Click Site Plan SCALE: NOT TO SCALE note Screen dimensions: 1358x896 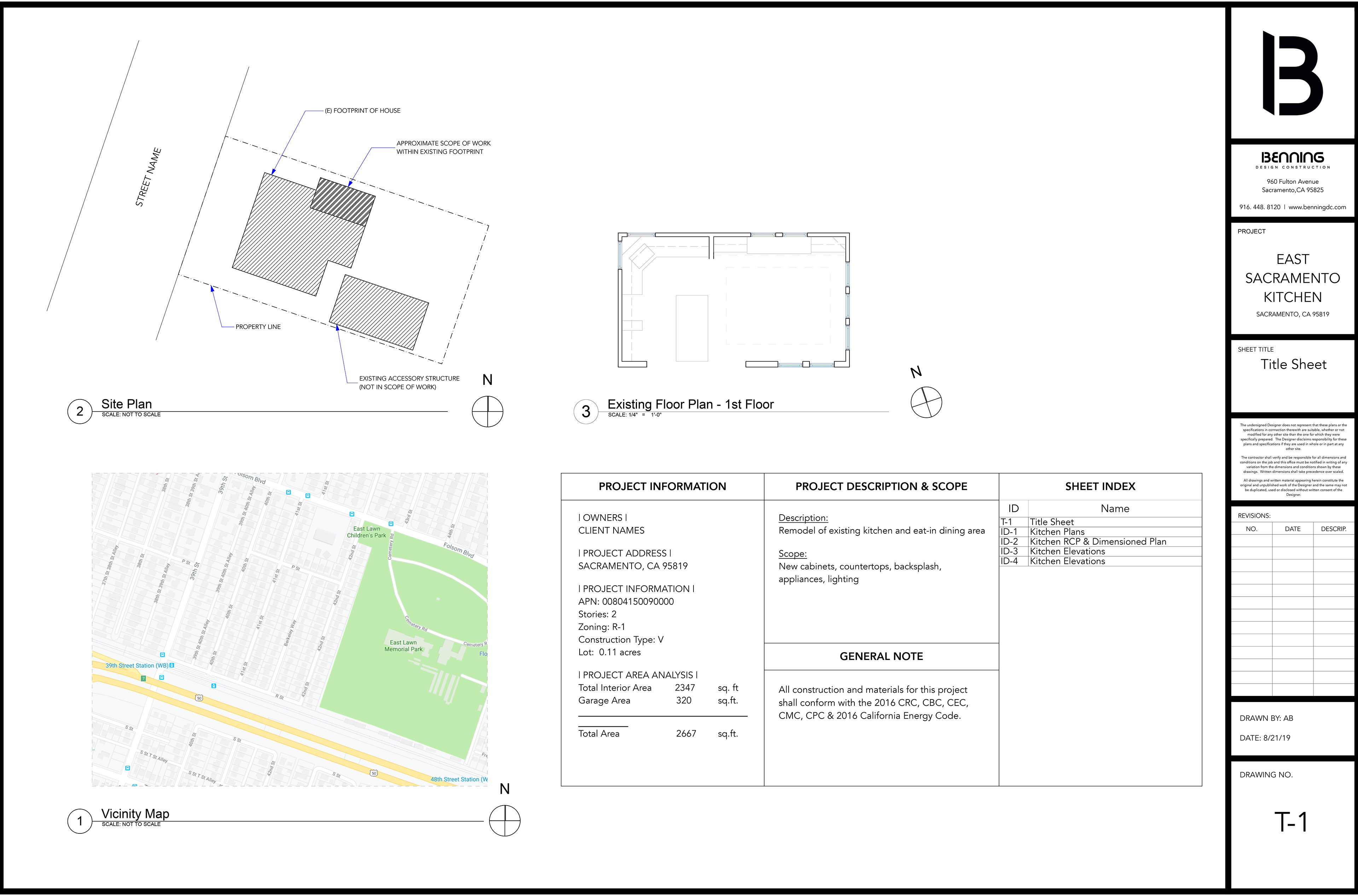(131, 414)
